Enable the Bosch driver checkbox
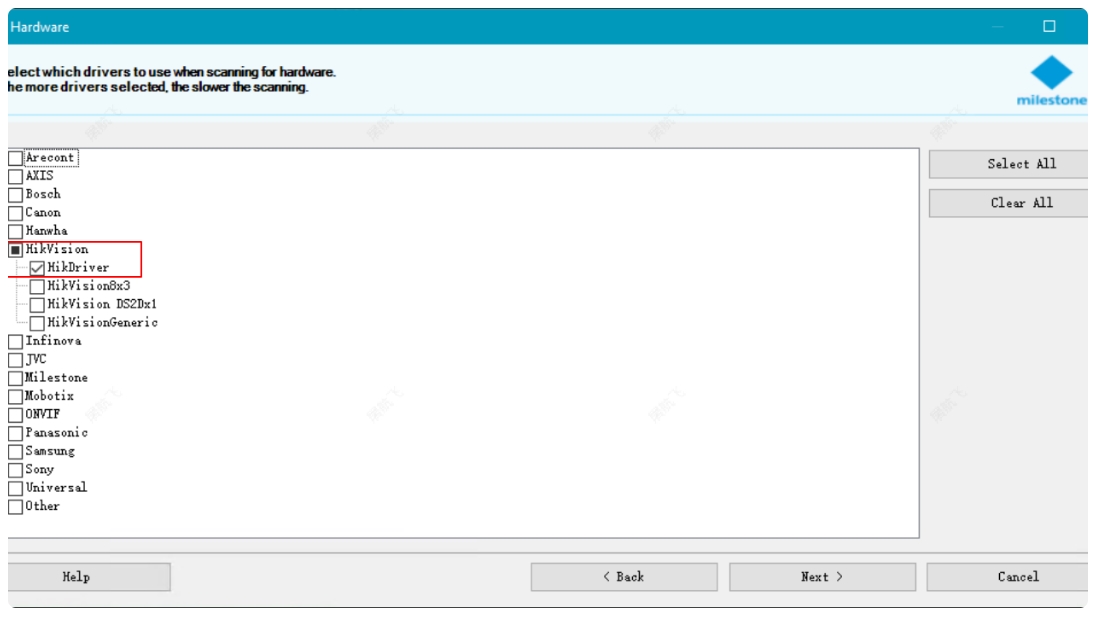 [15, 195]
